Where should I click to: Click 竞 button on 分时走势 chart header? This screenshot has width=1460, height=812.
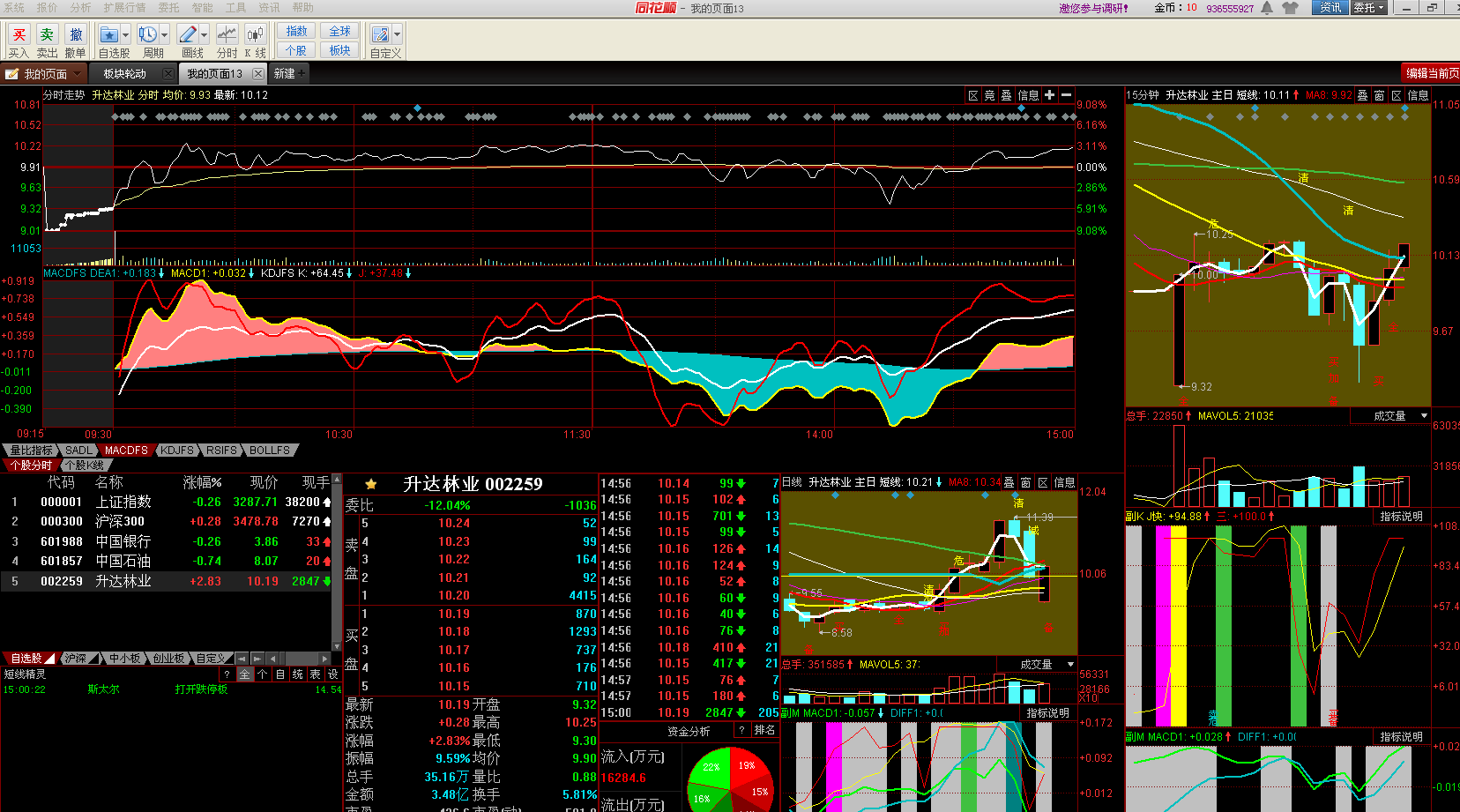point(989,95)
